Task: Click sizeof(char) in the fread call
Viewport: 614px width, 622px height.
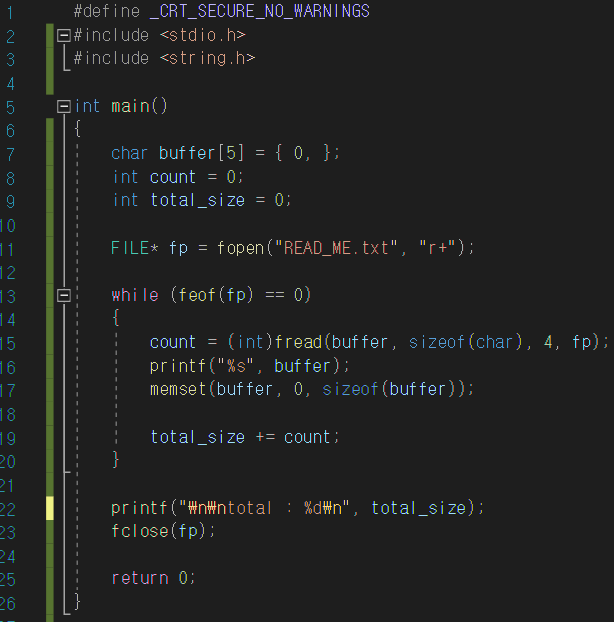Action: (x=466, y=342)
